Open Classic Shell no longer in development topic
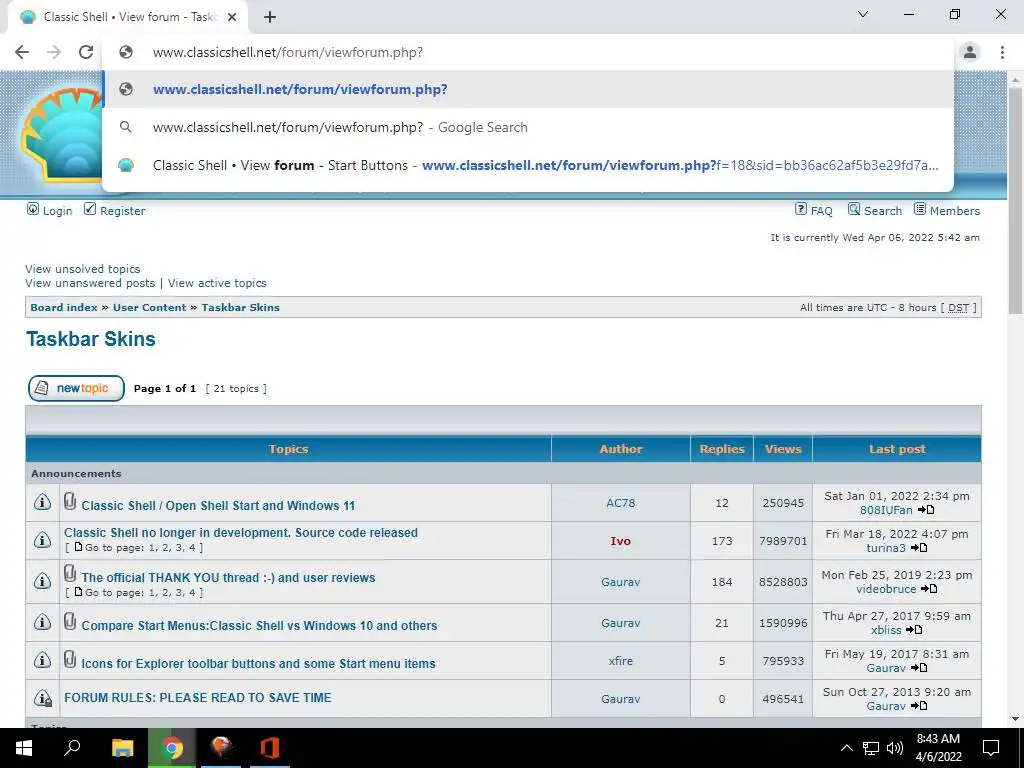This screenshot has height=768, width=1024. tap(241, 533)
